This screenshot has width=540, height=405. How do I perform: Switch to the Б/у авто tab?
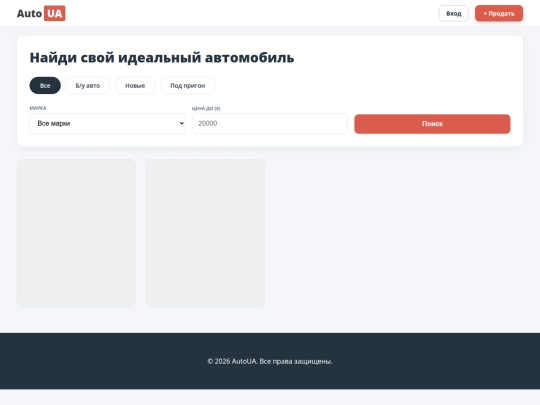88,85
